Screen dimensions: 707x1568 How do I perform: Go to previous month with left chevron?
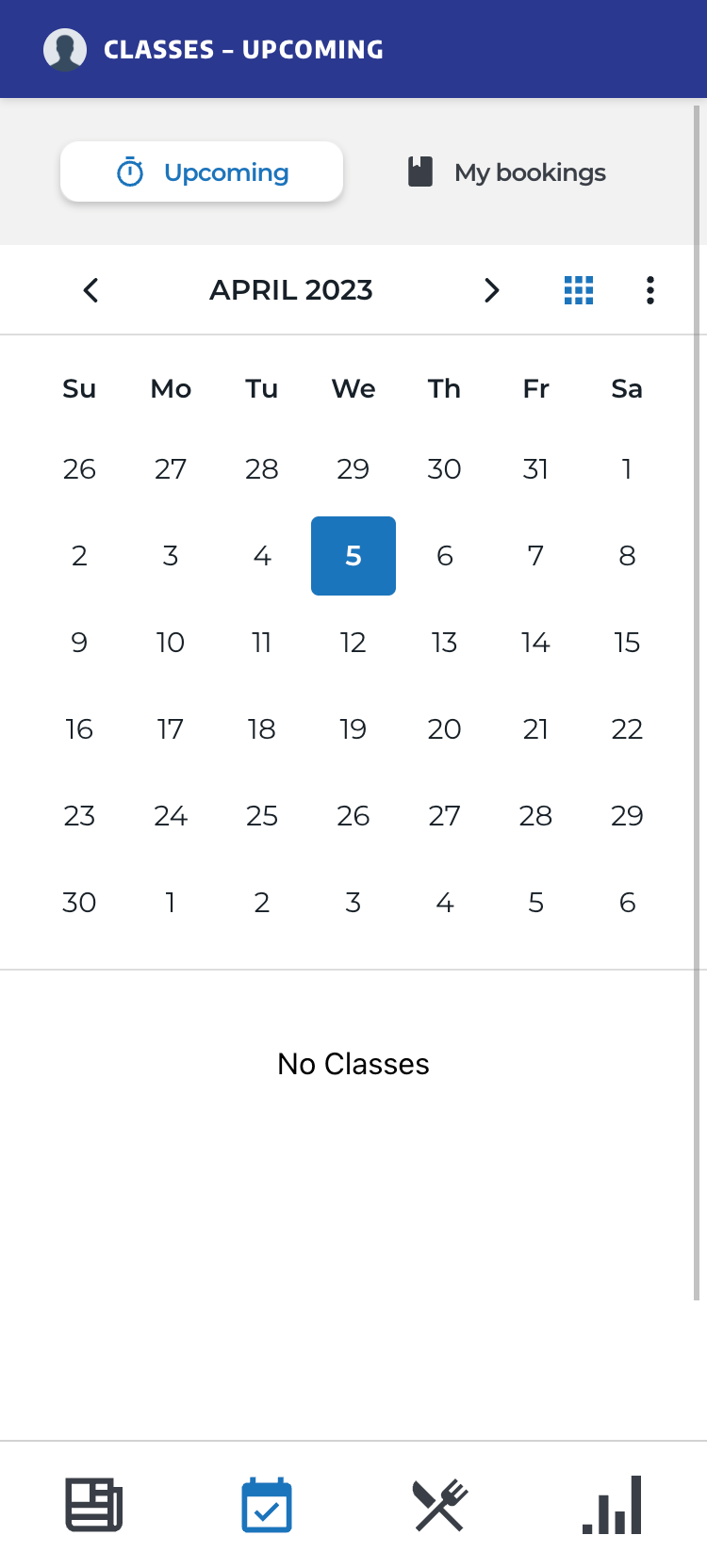click(91, 290)
